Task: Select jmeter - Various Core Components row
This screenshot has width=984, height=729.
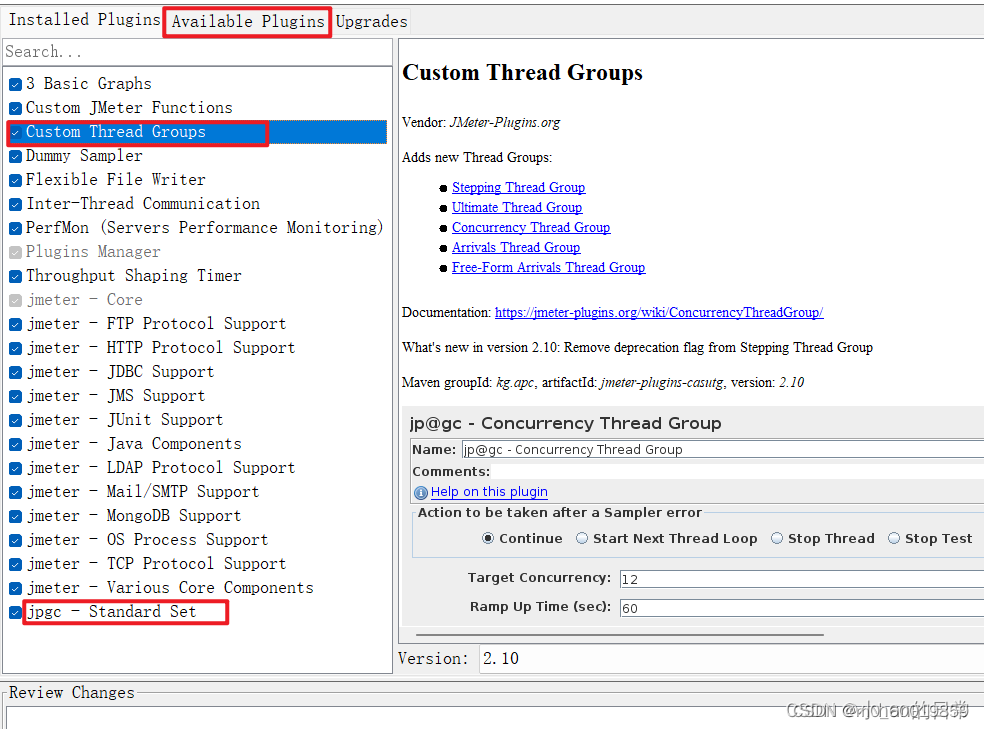Action: [197, 588]
